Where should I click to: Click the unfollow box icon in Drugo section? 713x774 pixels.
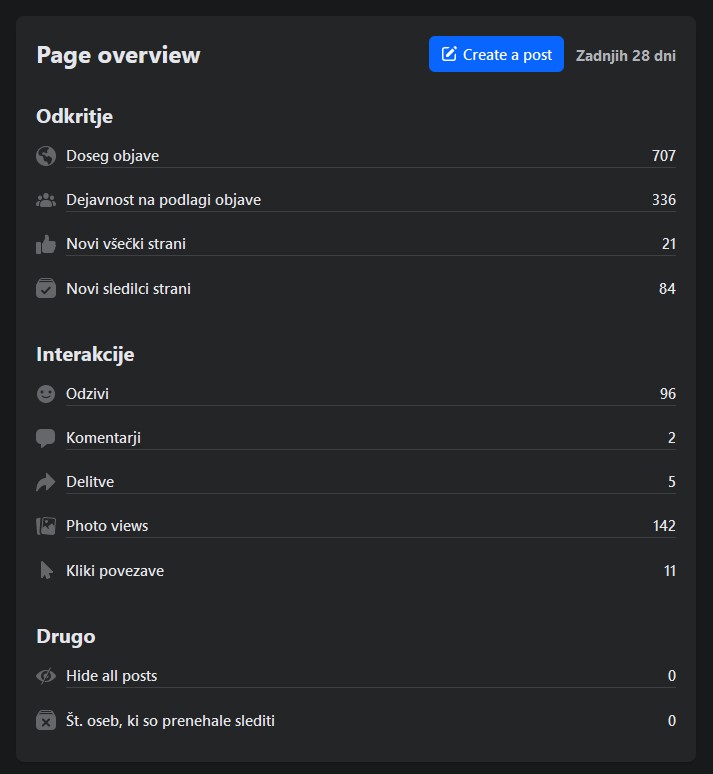coord(45,721)
